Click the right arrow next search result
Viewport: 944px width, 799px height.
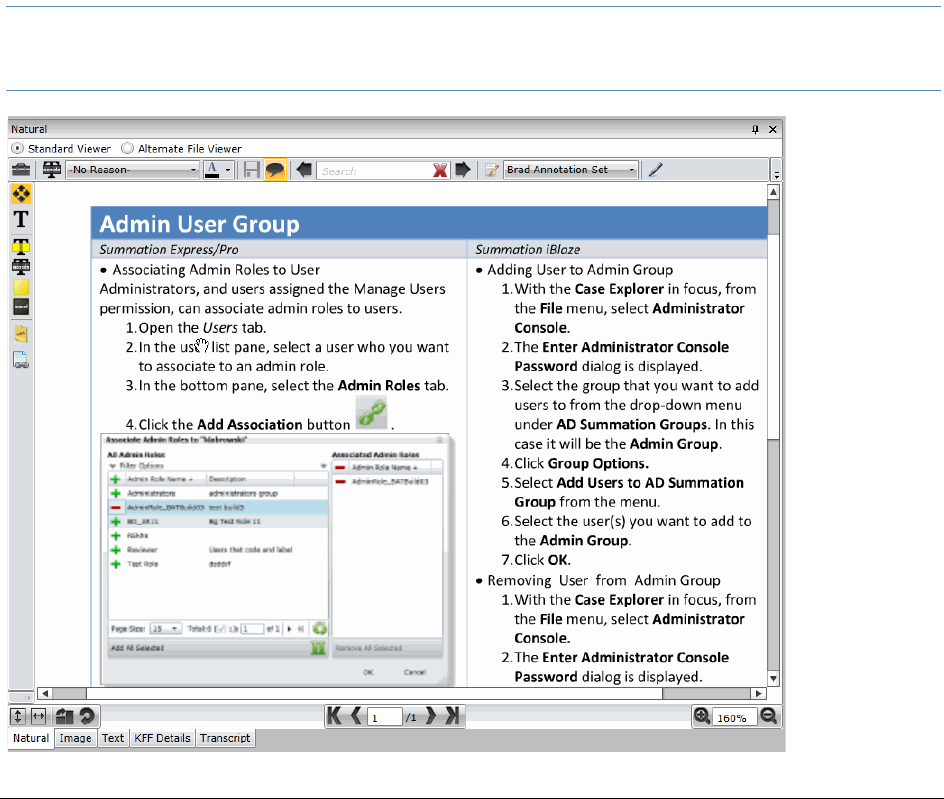463,170
